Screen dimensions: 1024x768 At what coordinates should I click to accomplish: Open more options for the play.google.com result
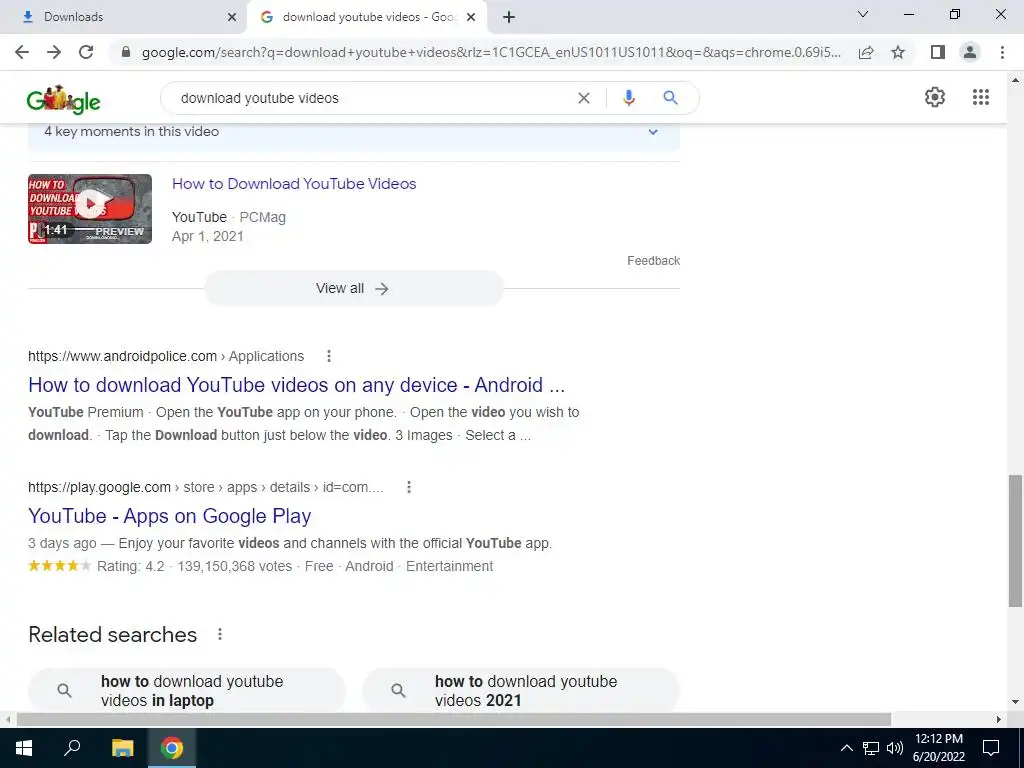409,487
